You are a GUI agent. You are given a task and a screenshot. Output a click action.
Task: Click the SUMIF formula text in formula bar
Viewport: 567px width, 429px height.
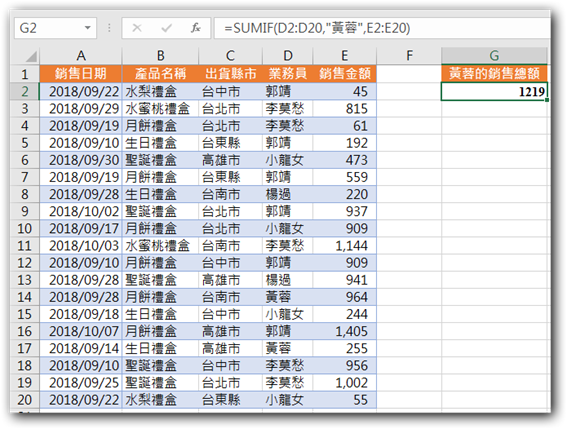coord(317,28)
